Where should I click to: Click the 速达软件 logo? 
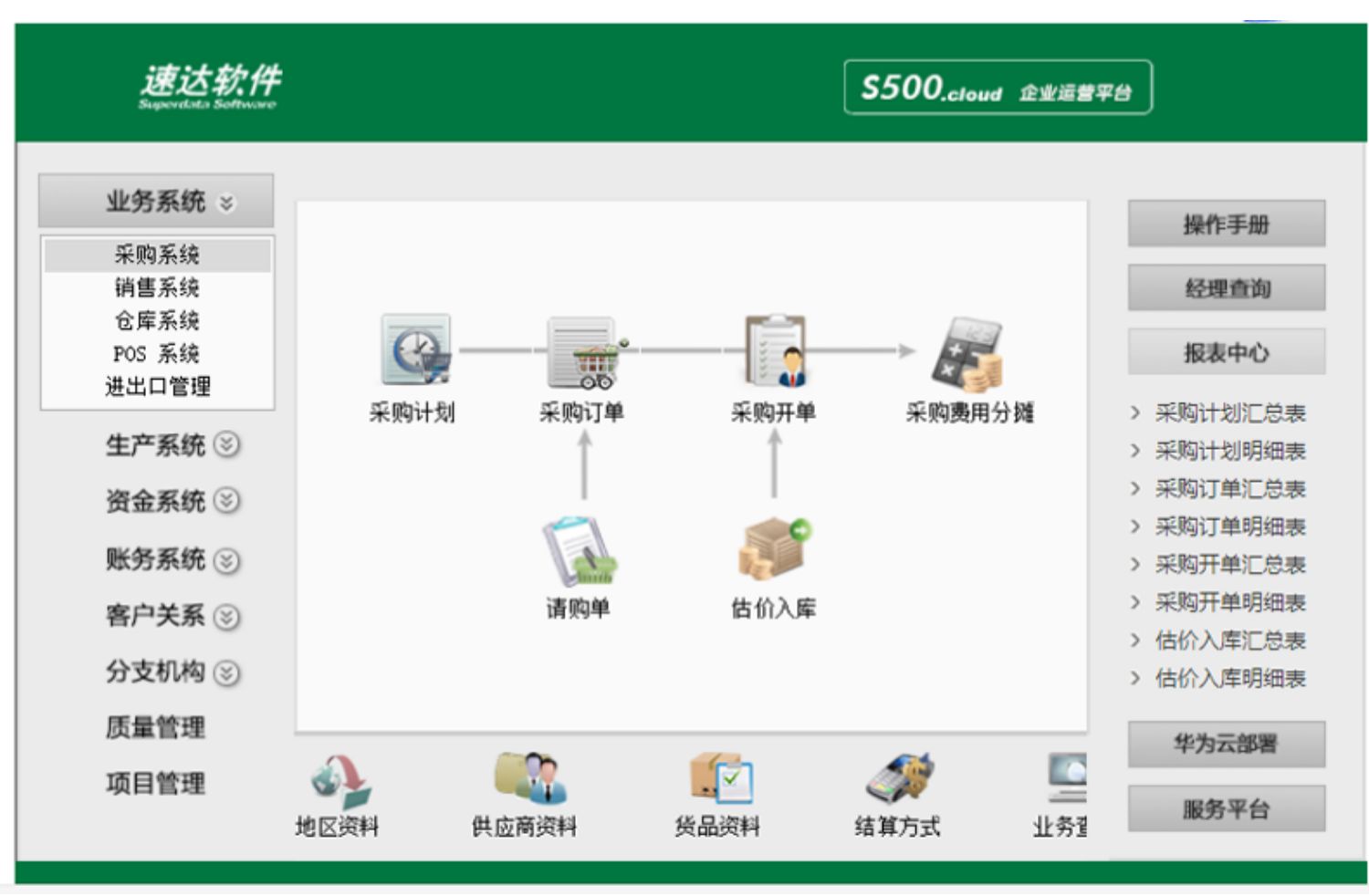click(210, 86)
